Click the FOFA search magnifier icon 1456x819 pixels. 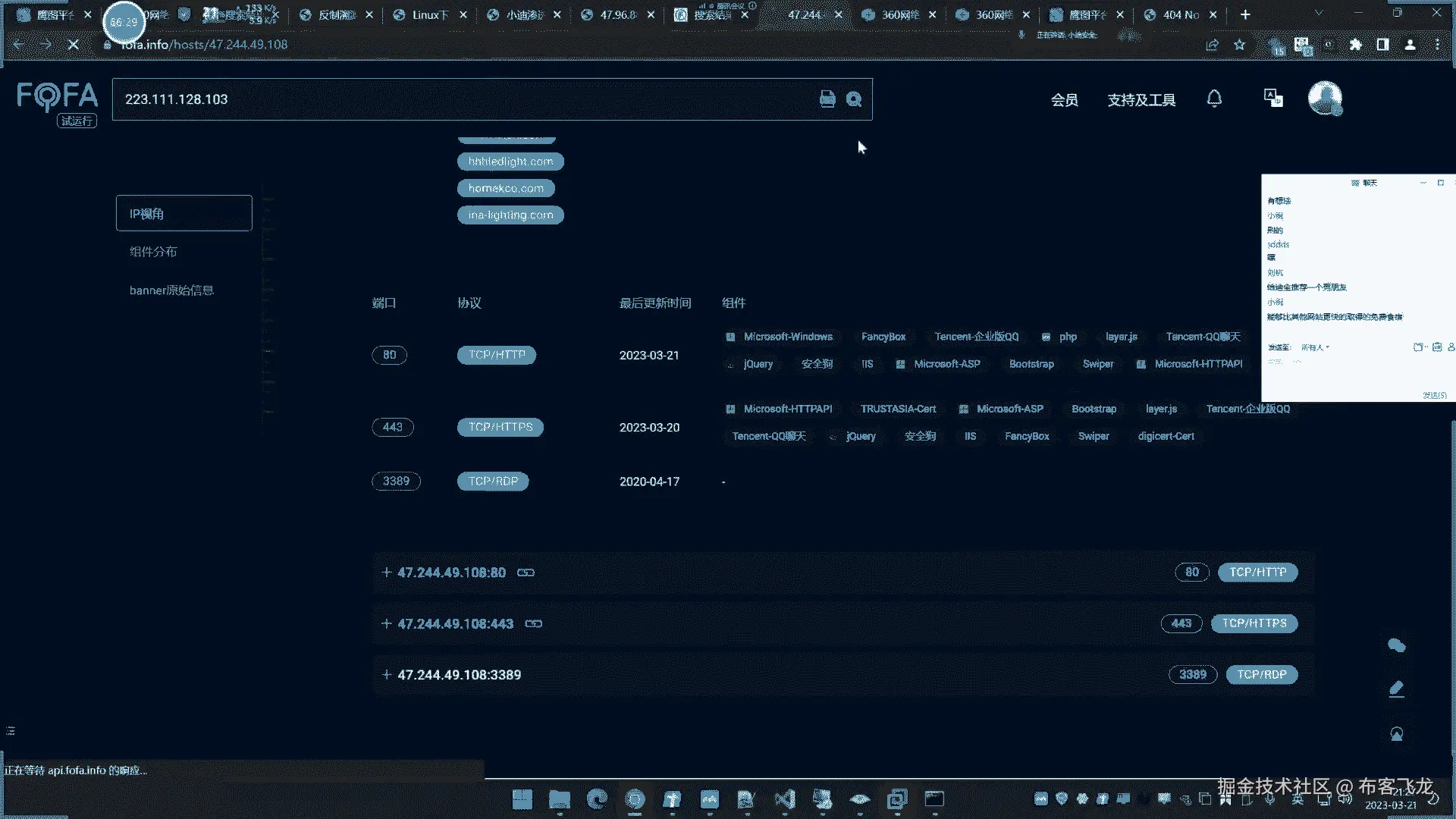click(x=854, y=99)
